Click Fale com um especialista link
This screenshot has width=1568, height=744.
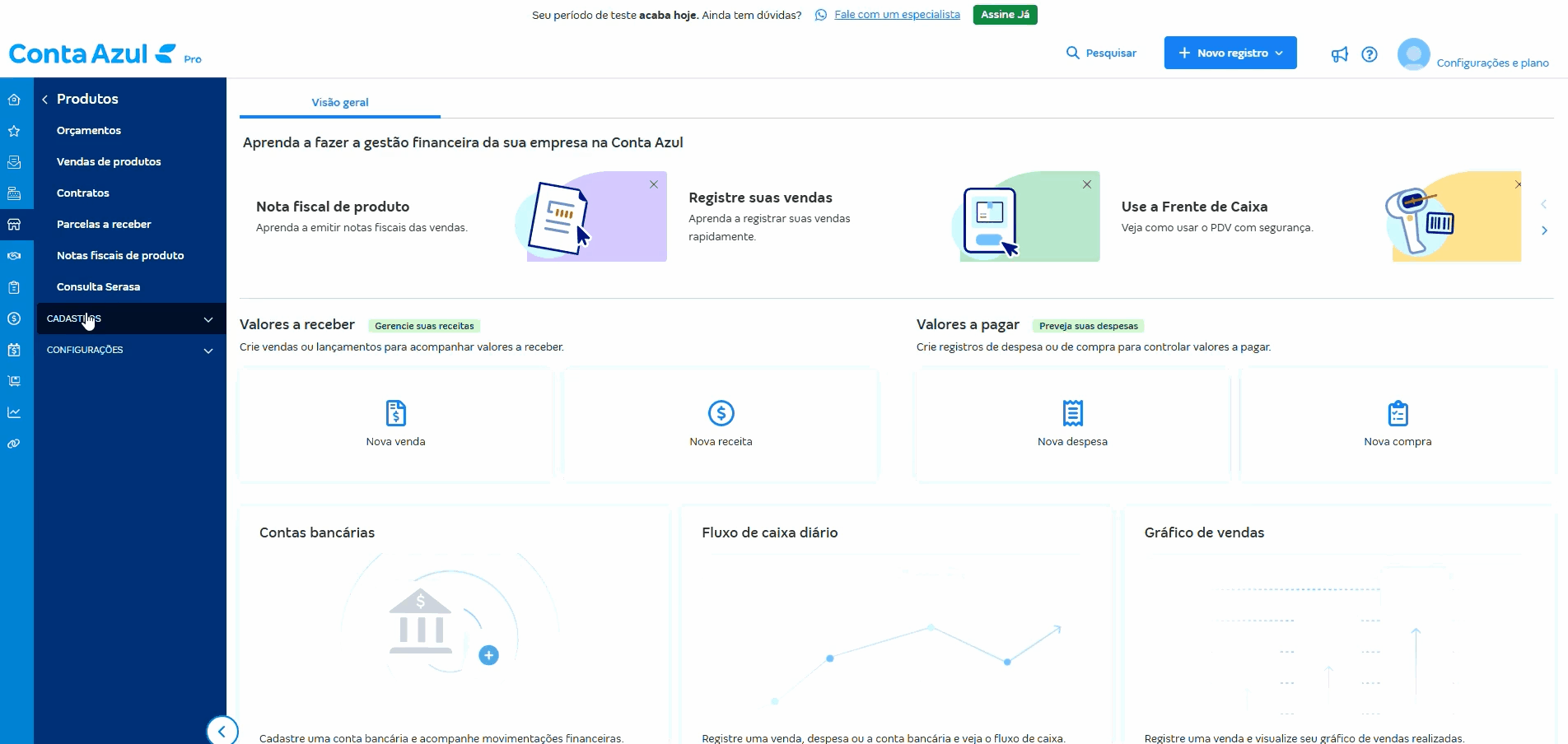(x=897, y=15)
